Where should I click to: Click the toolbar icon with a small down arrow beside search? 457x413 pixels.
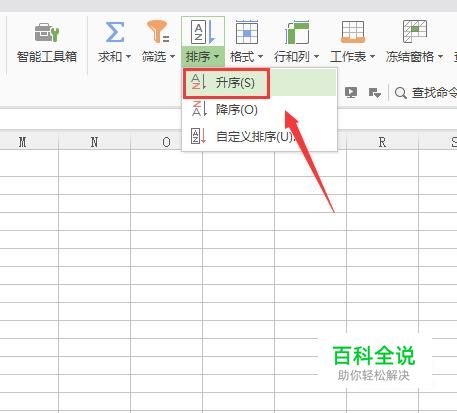[x=375, y=93]
